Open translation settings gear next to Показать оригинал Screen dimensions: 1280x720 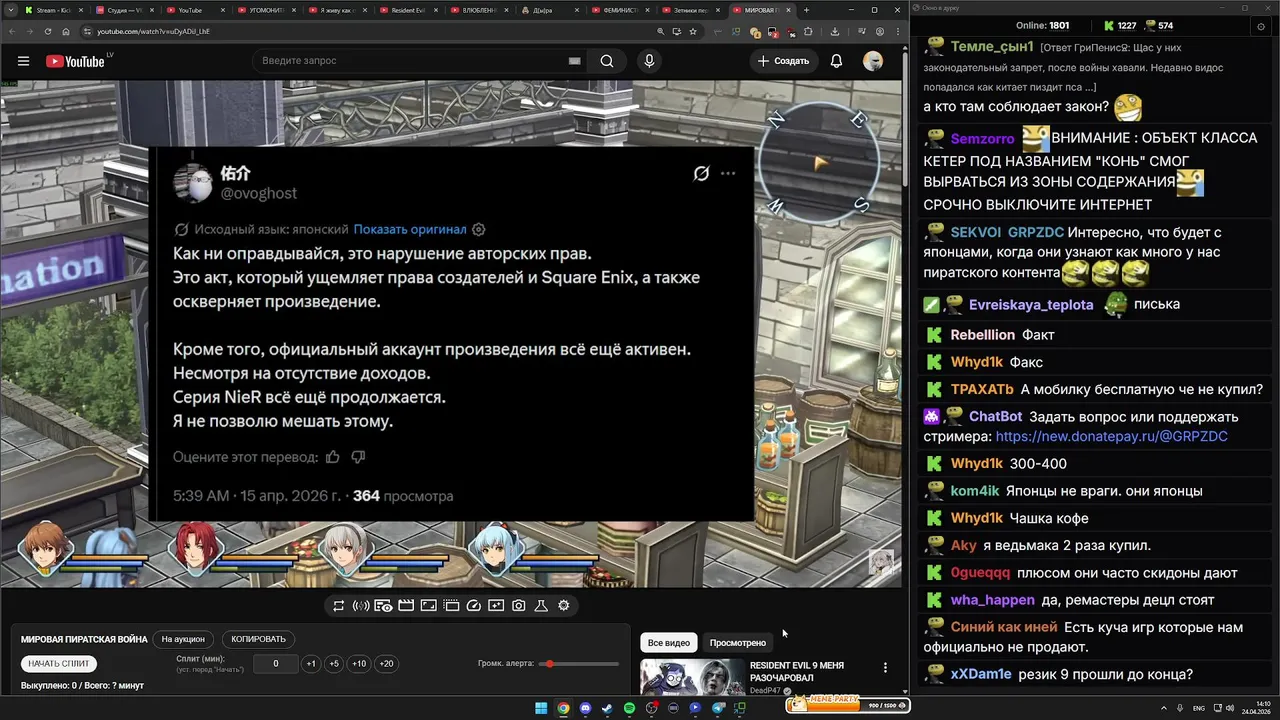(478, 229)
